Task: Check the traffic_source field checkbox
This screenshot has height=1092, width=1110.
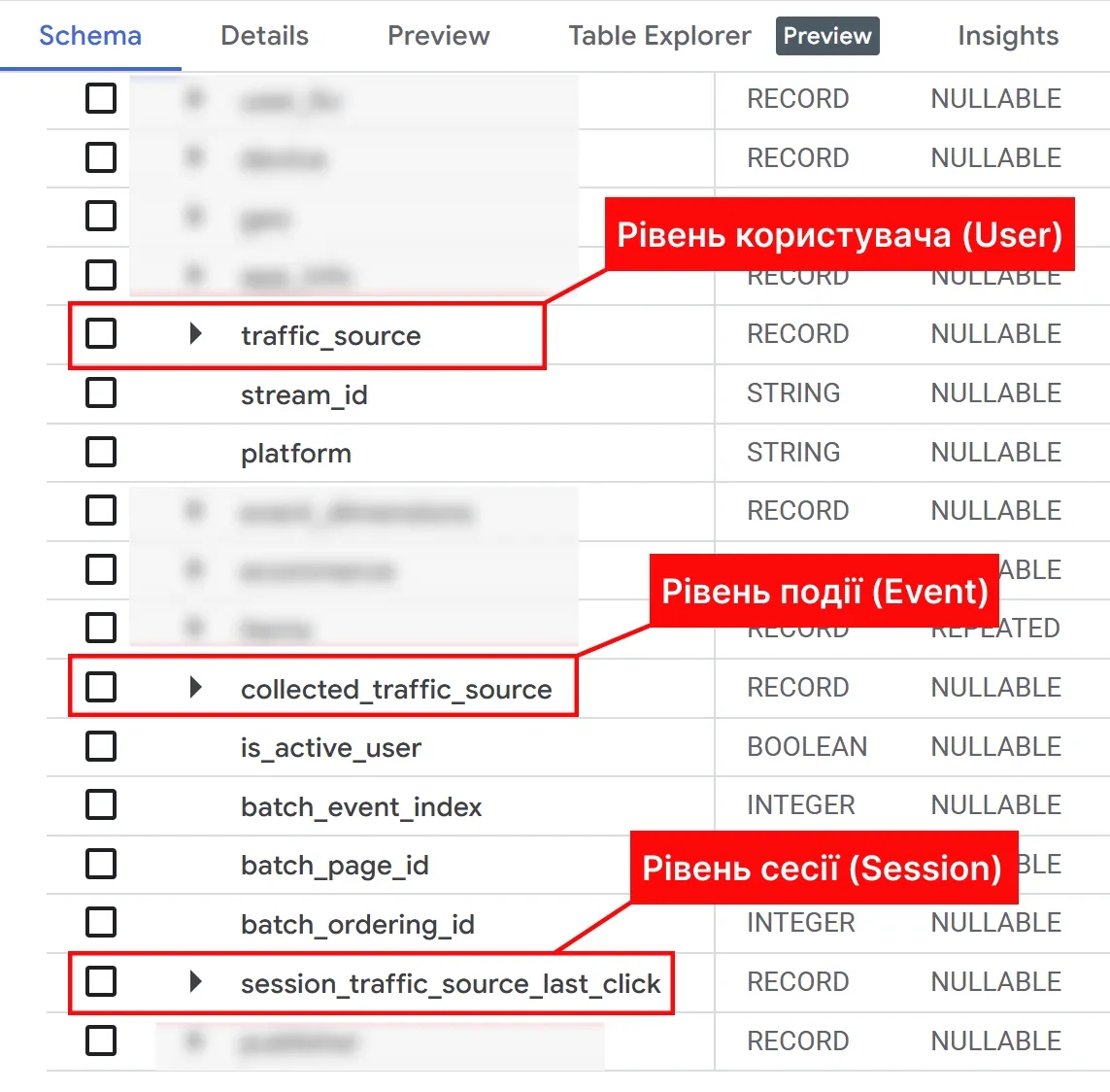Action: [x=101, y=333]
